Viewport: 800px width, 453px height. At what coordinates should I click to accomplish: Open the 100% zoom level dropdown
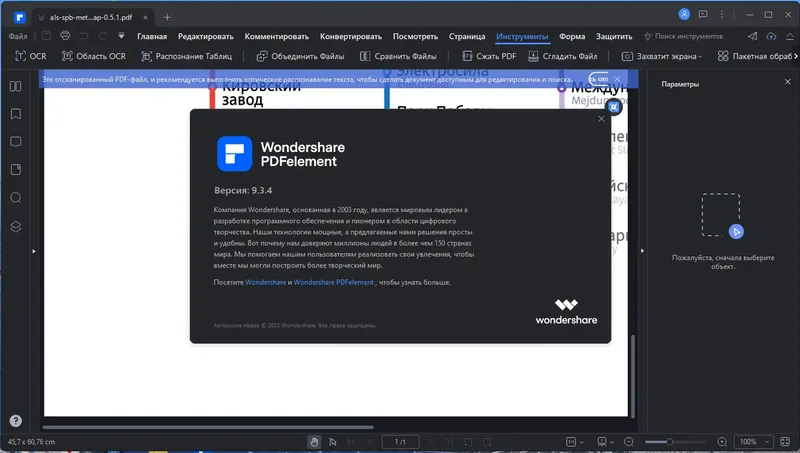click(754, 442)
